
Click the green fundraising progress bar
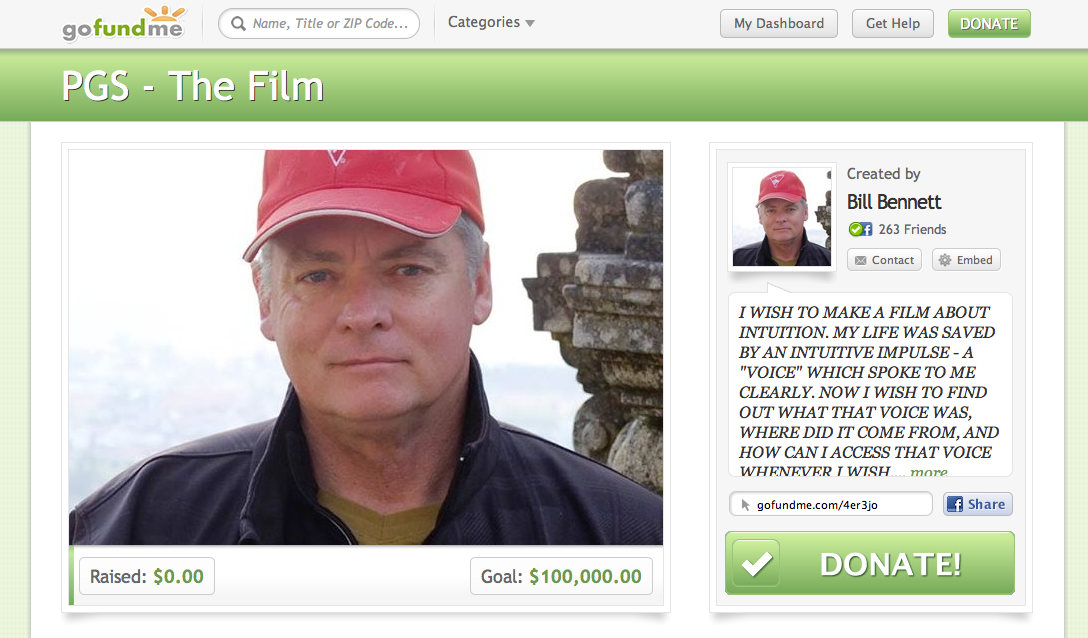tap(71, 576)
